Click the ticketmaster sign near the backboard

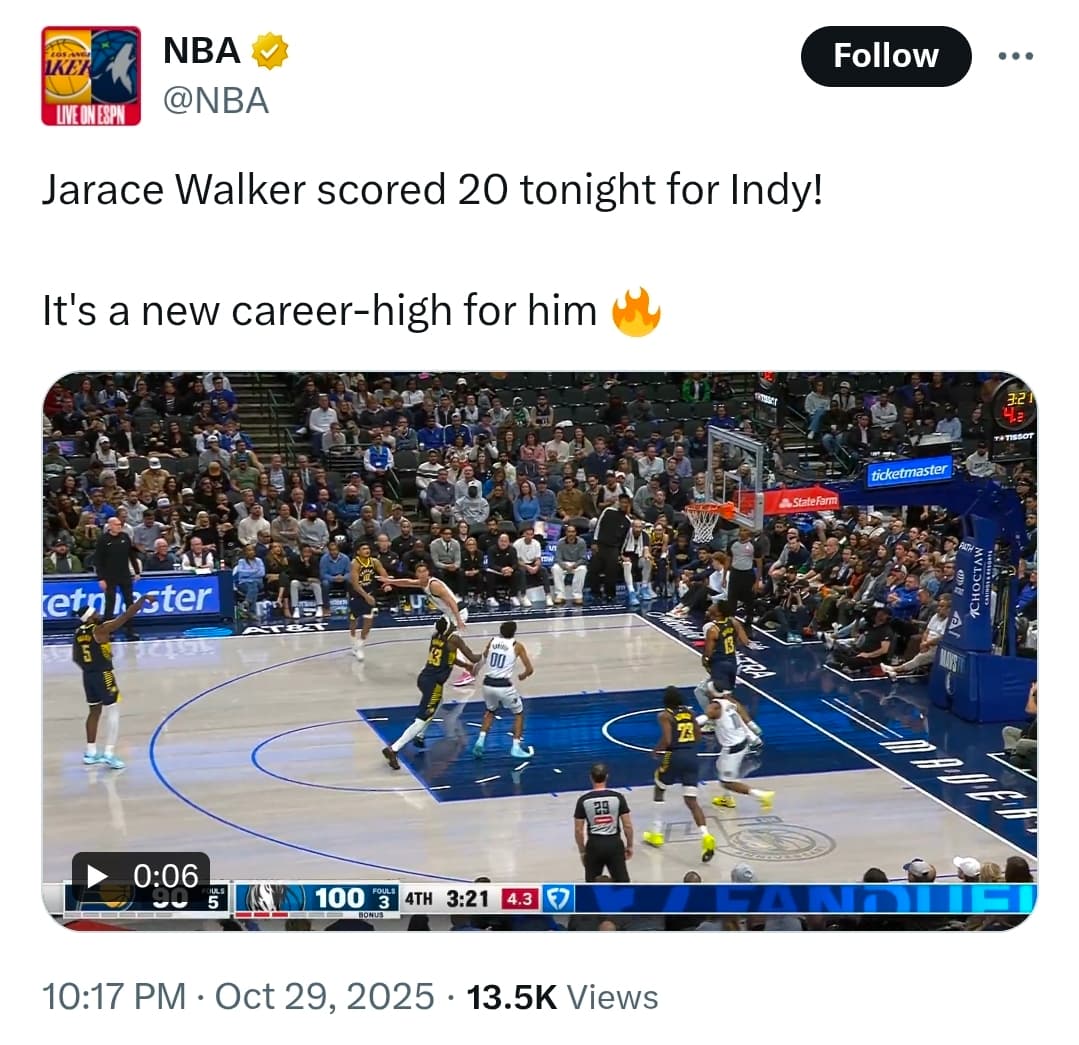pyautogui.click(x=908, y=472)
